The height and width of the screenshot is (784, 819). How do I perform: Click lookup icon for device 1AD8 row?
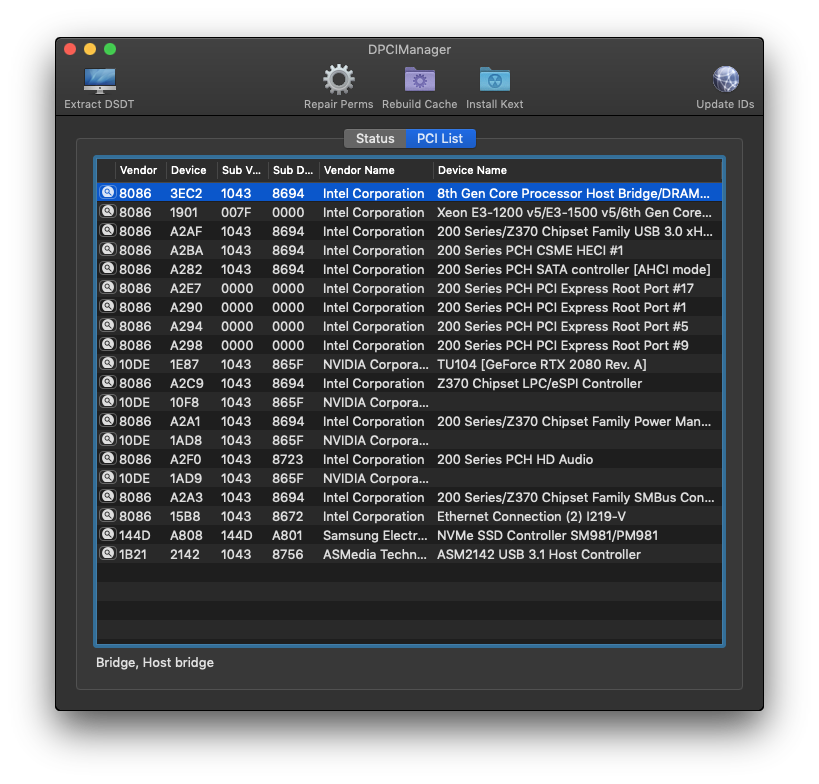click(108, 439)
